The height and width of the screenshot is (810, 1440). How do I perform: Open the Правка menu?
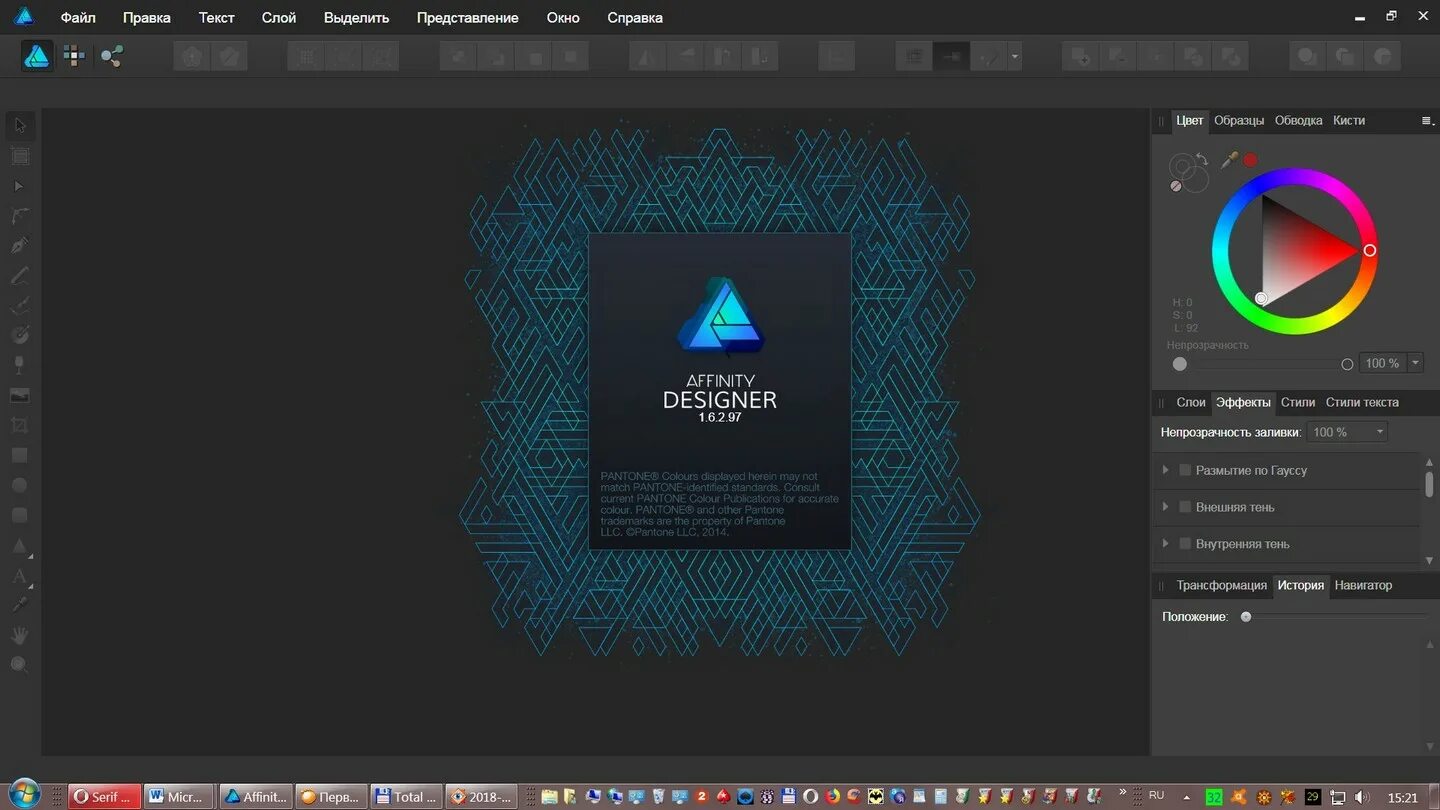tap(146, 18)
